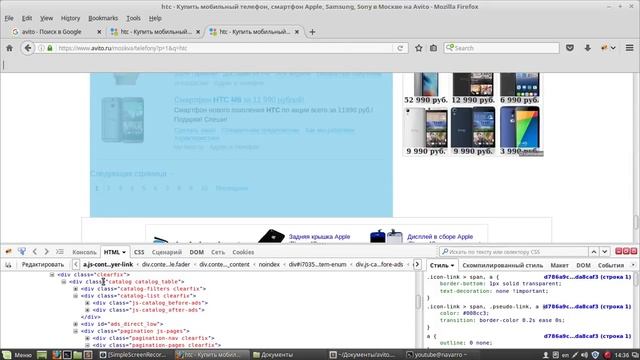
Task: Open History menu
Action: 70,18
